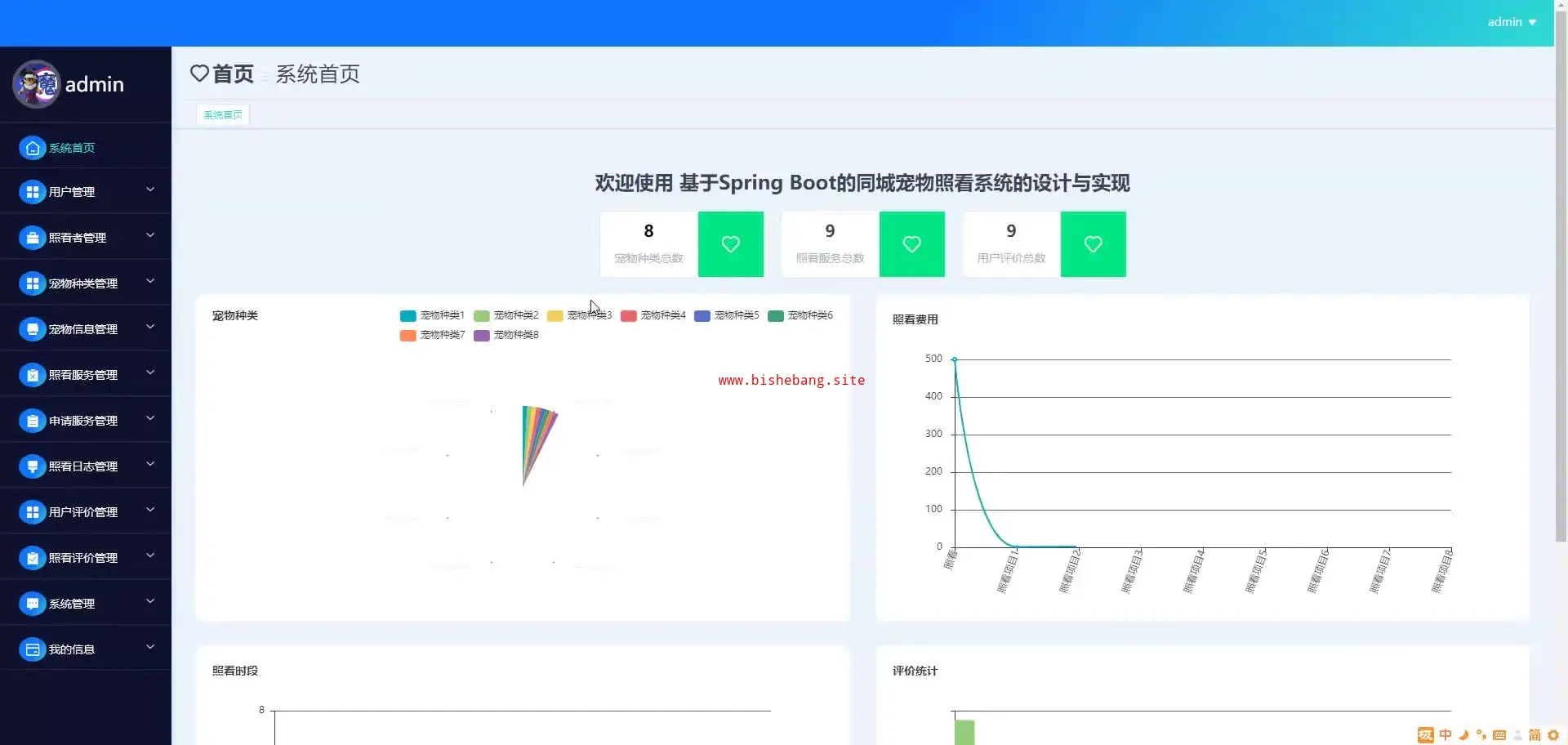
Task: Click the moon icon in IME toolbar
Action: (1463, 735)
